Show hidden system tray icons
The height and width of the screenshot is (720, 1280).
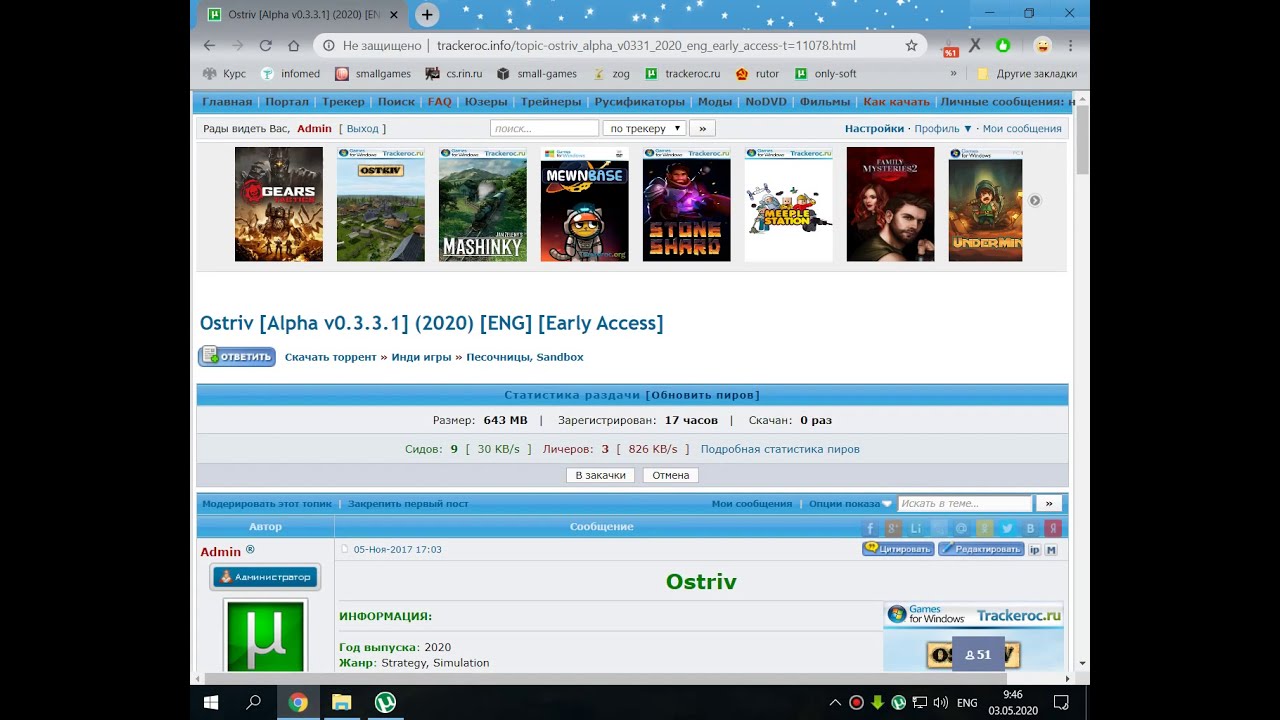pos(835,702)
